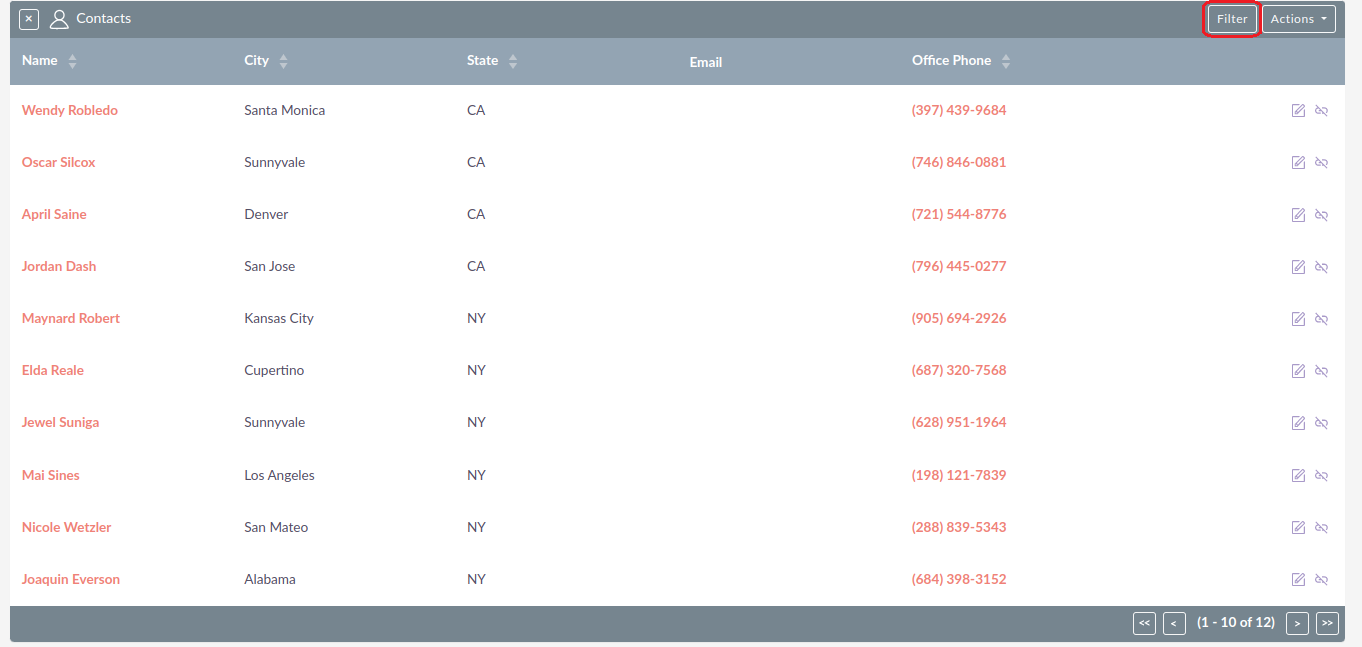Click the edit icon for Wendy Robledo

[x=1298, y=111]
